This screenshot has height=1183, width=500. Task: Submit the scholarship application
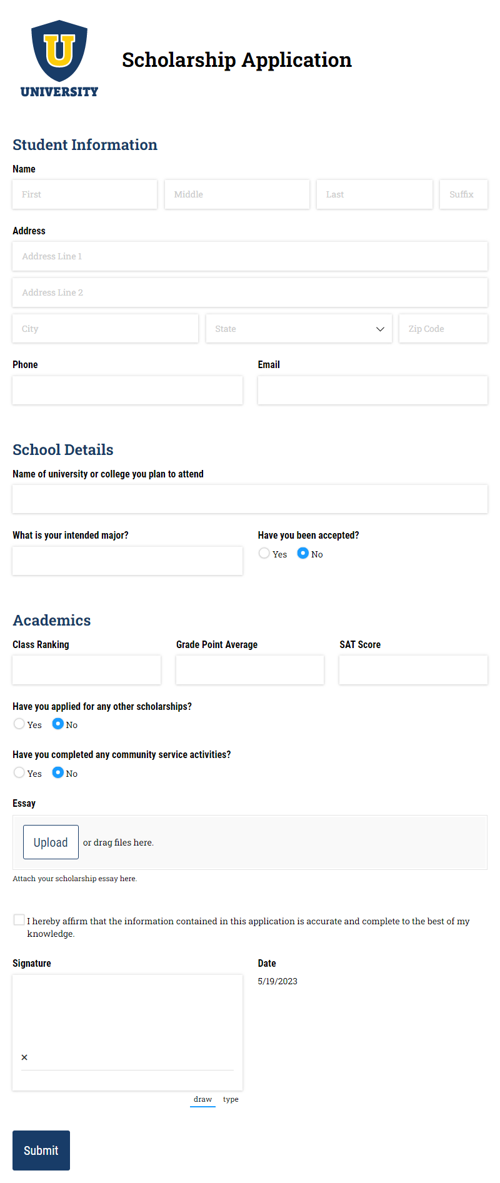(x=41, y=1150)
